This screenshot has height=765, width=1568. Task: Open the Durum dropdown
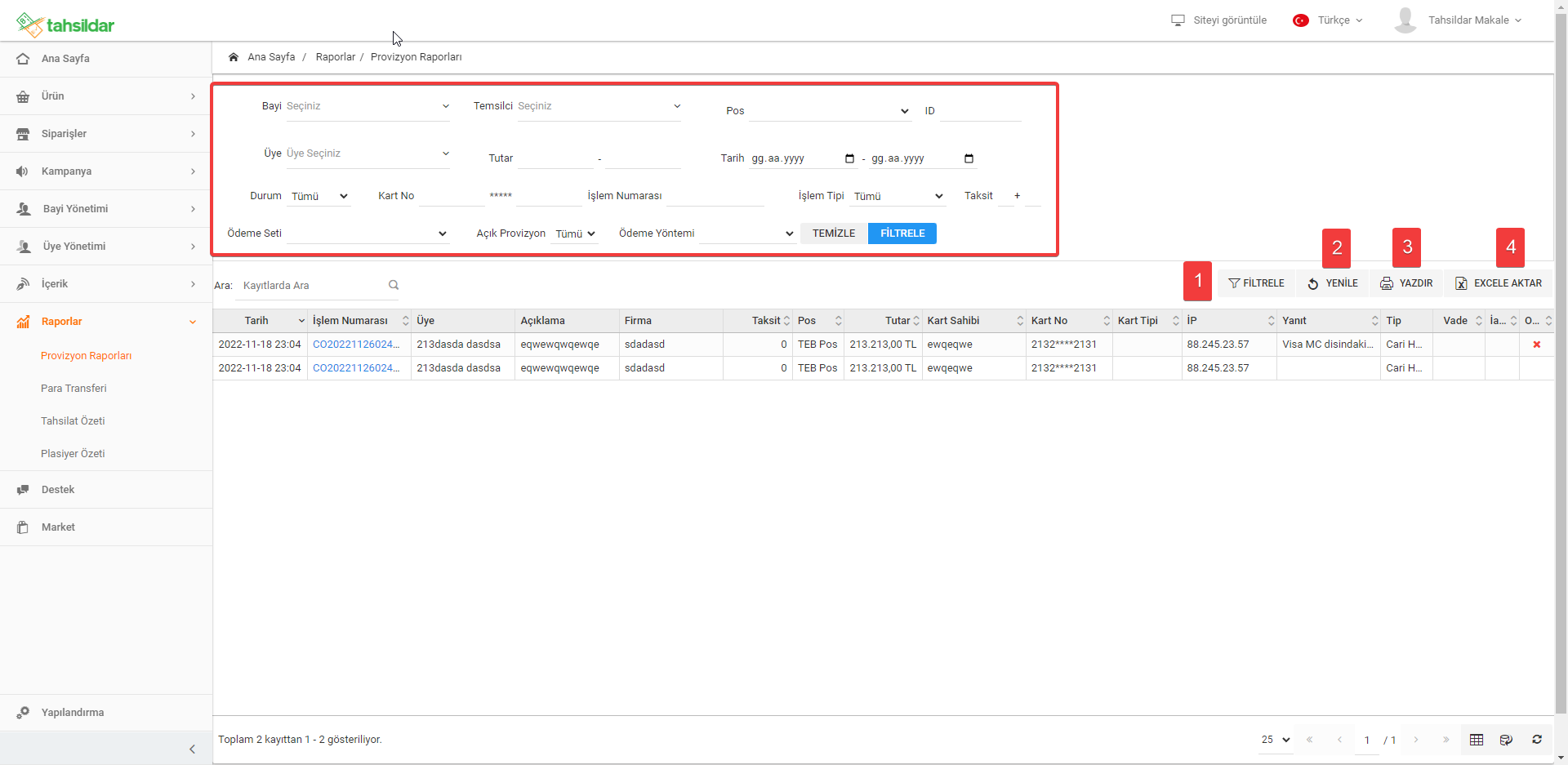[x=318, y=196]
